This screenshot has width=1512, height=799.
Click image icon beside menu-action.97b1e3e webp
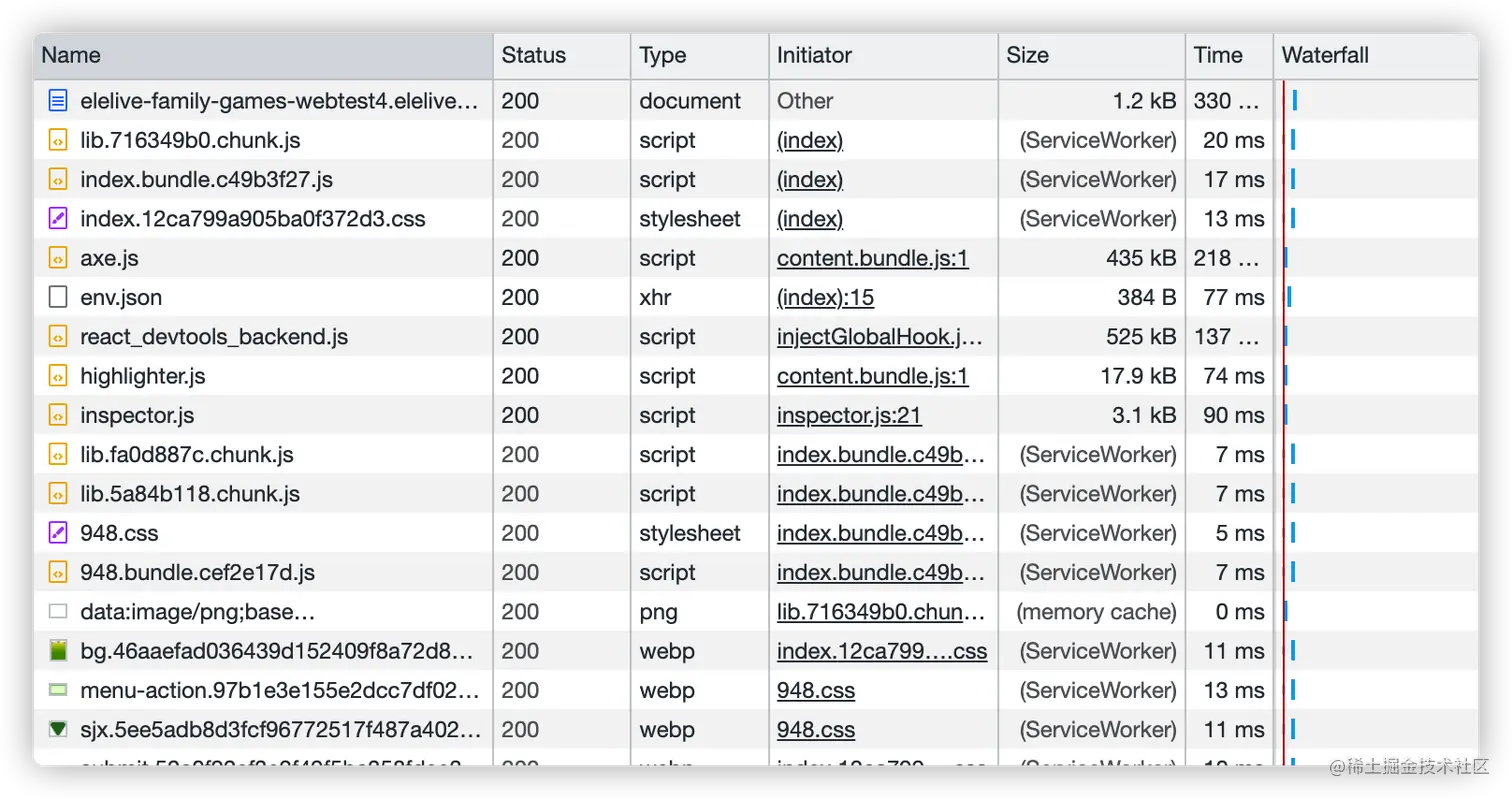pos(59,690)
